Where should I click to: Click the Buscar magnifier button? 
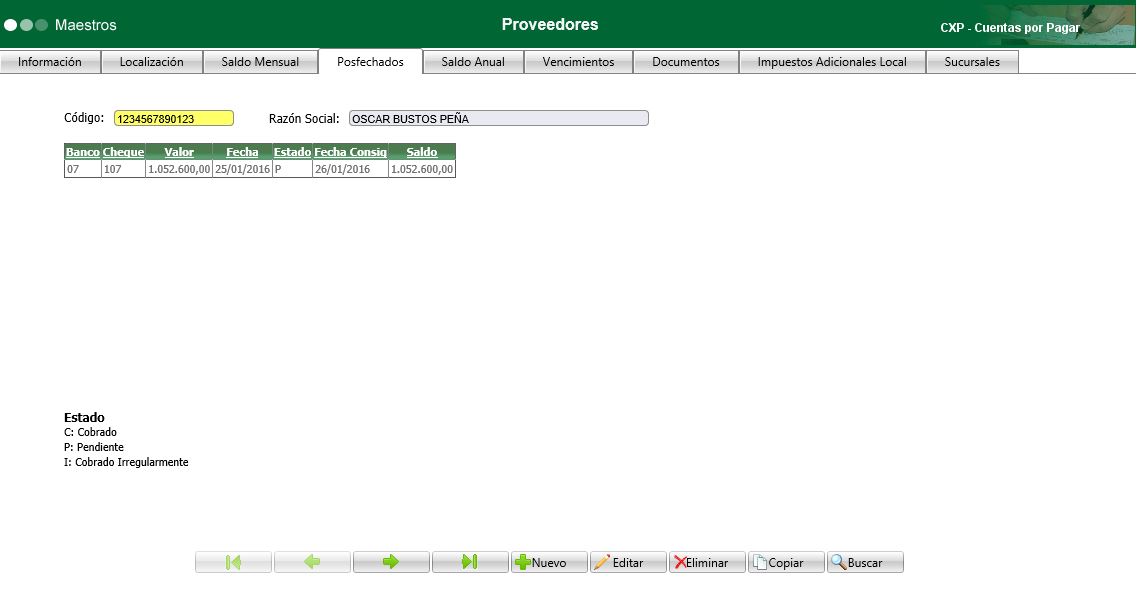click(x=865, y=562)
